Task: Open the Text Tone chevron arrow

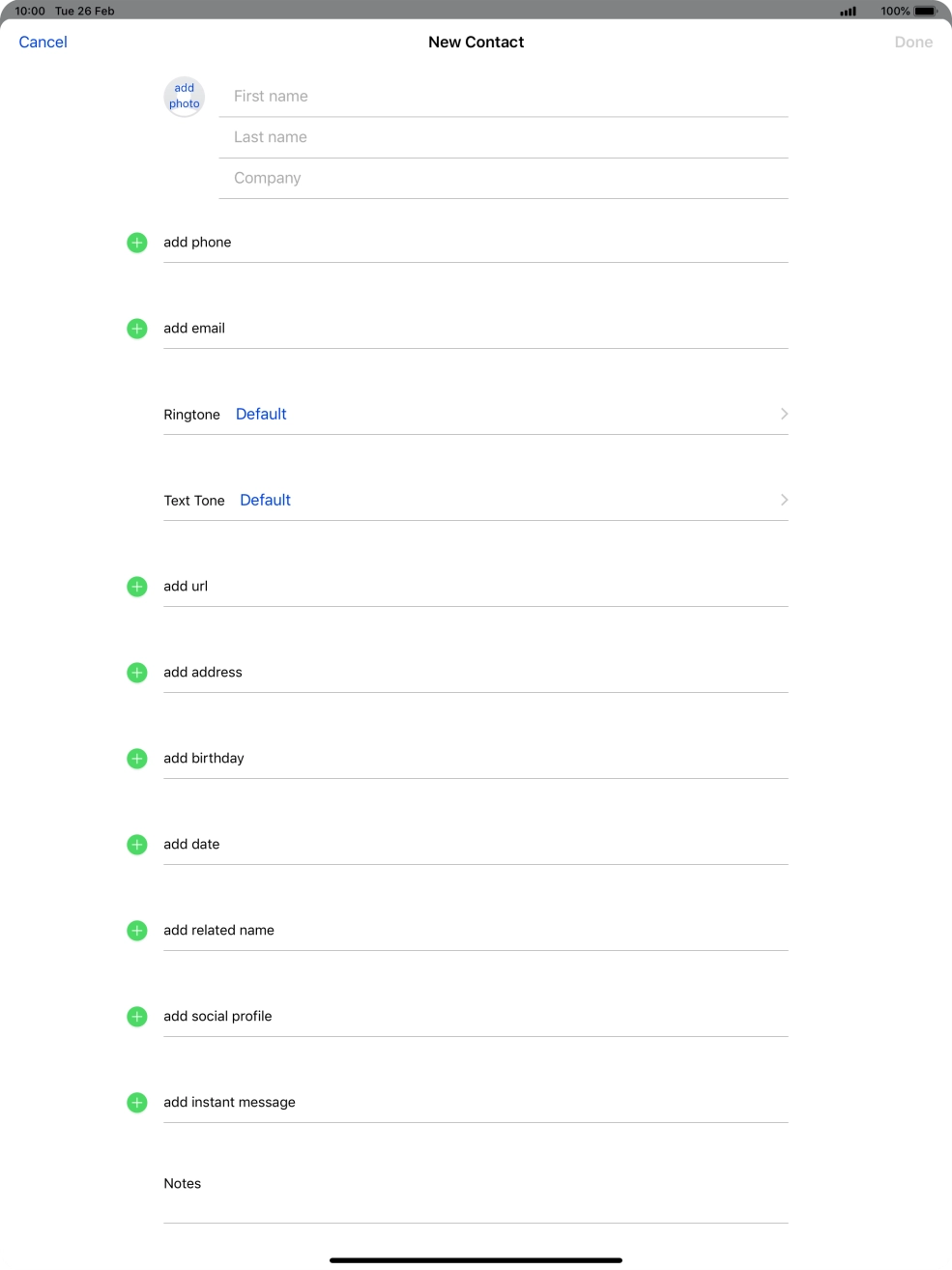Action: tap(784, 500)
